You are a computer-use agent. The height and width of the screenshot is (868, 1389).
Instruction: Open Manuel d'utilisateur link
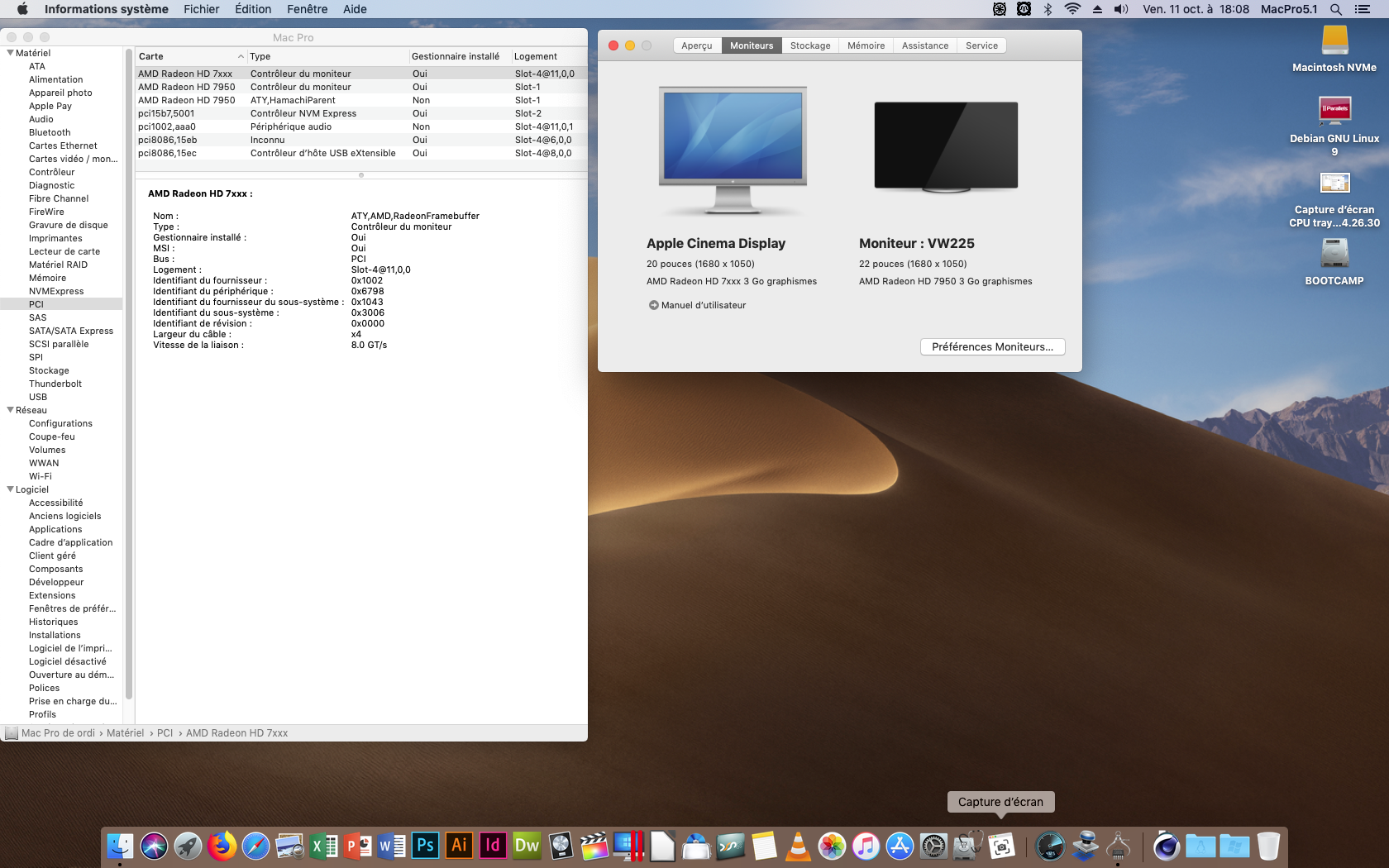[702, 305]
